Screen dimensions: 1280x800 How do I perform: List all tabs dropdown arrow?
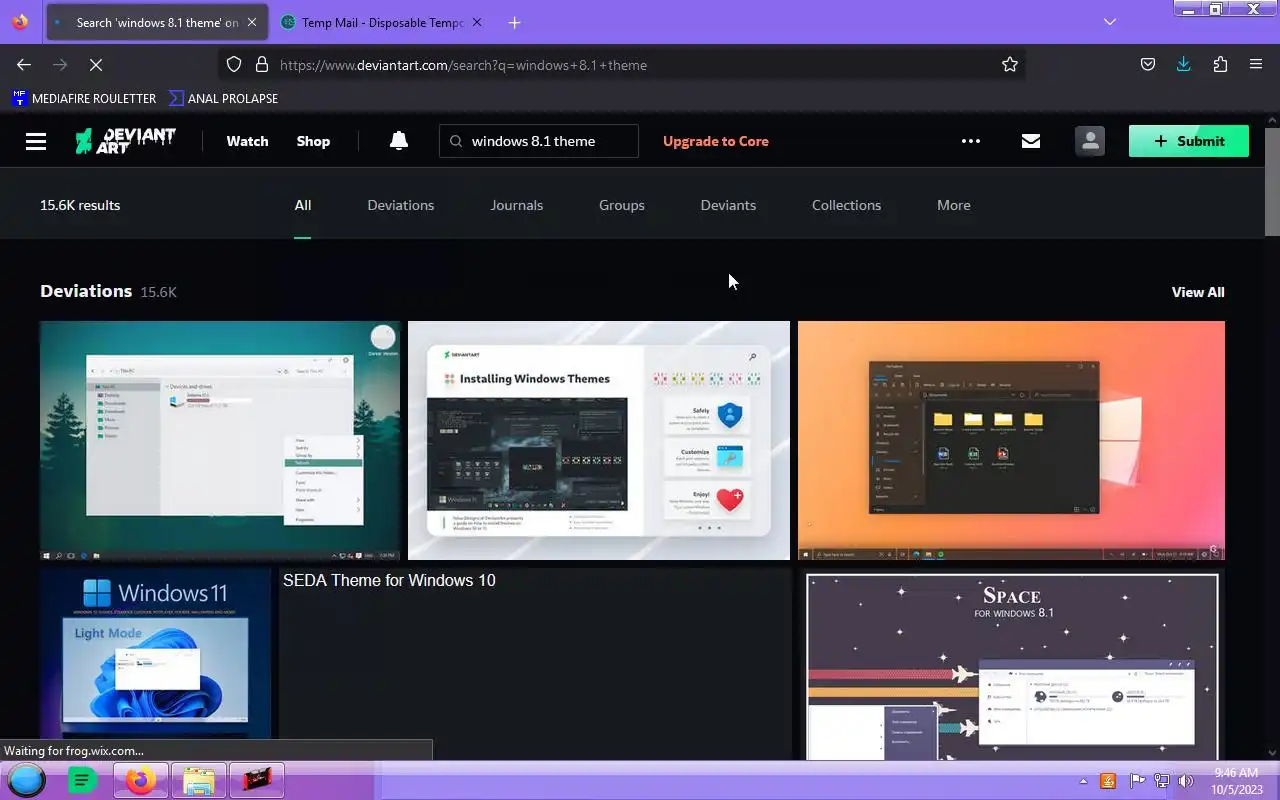[1110, 22]
